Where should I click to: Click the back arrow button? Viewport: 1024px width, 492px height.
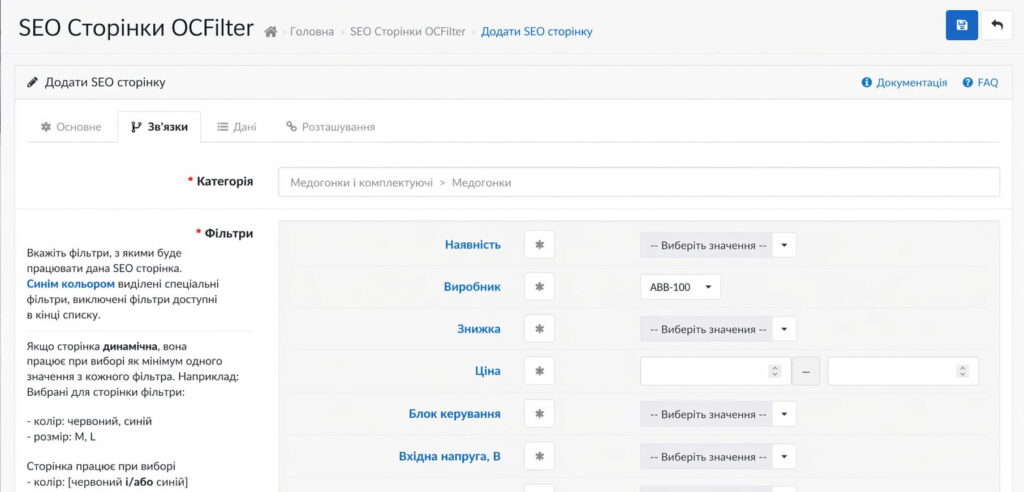[997, 26]
